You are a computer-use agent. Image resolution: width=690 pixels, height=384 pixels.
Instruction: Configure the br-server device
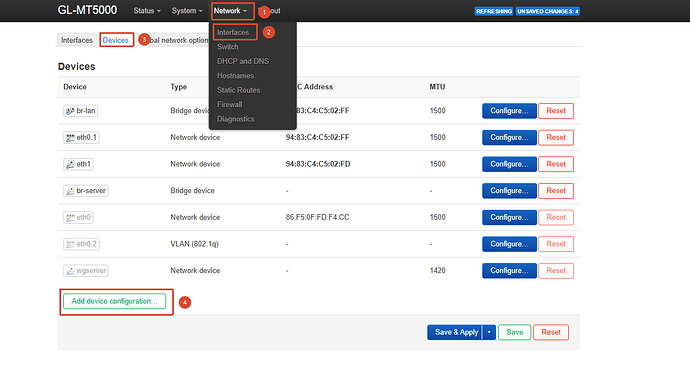click(509, 191)
